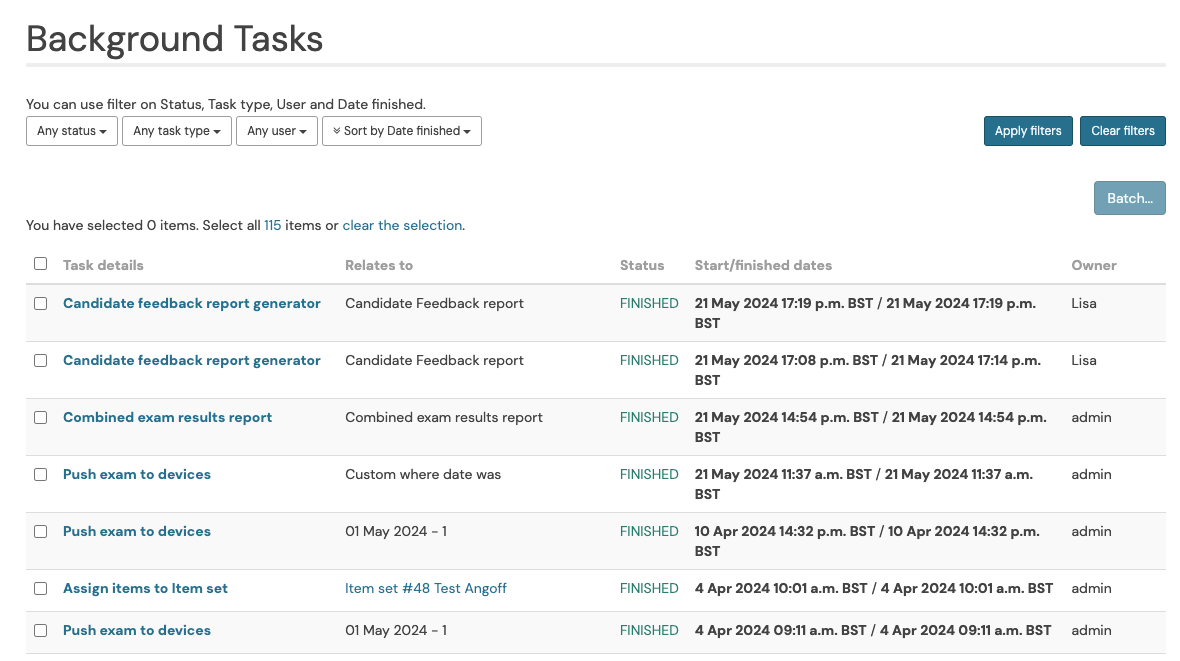Screen dimensions: 1180x661
Task: Check the Push exam row for Custom where date was
Action: (x=41, y=475)
